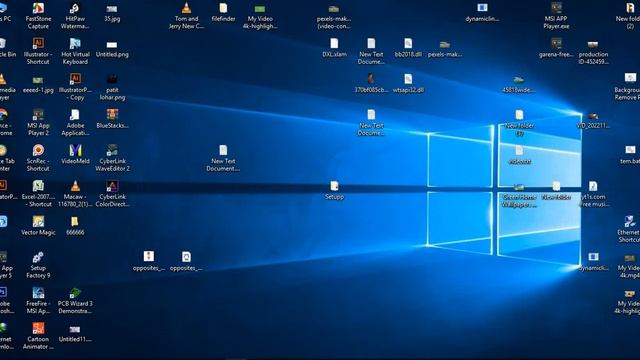This screenshot has height=360, width=640.
Task: Select the Setupp file icon
Action: pos(334,190)
